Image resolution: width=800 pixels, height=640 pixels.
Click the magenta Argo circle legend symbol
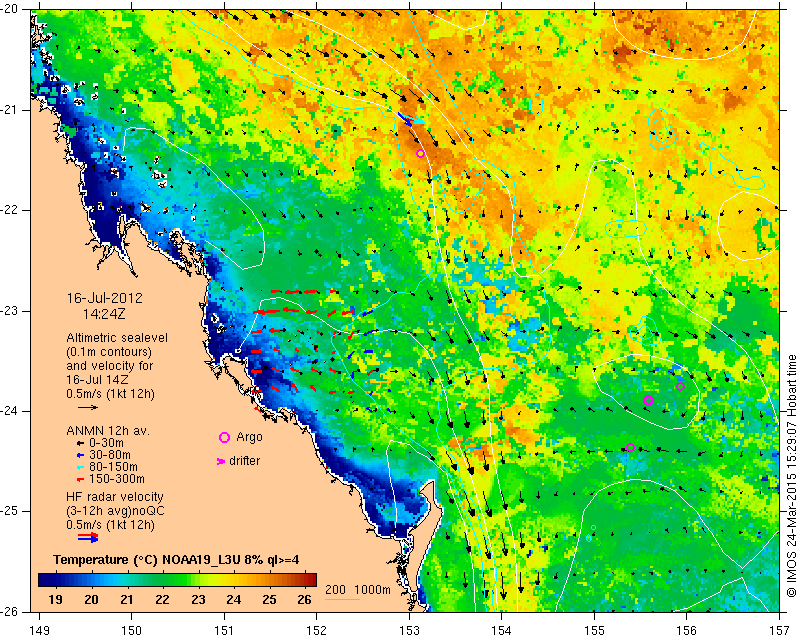point(224,437)
